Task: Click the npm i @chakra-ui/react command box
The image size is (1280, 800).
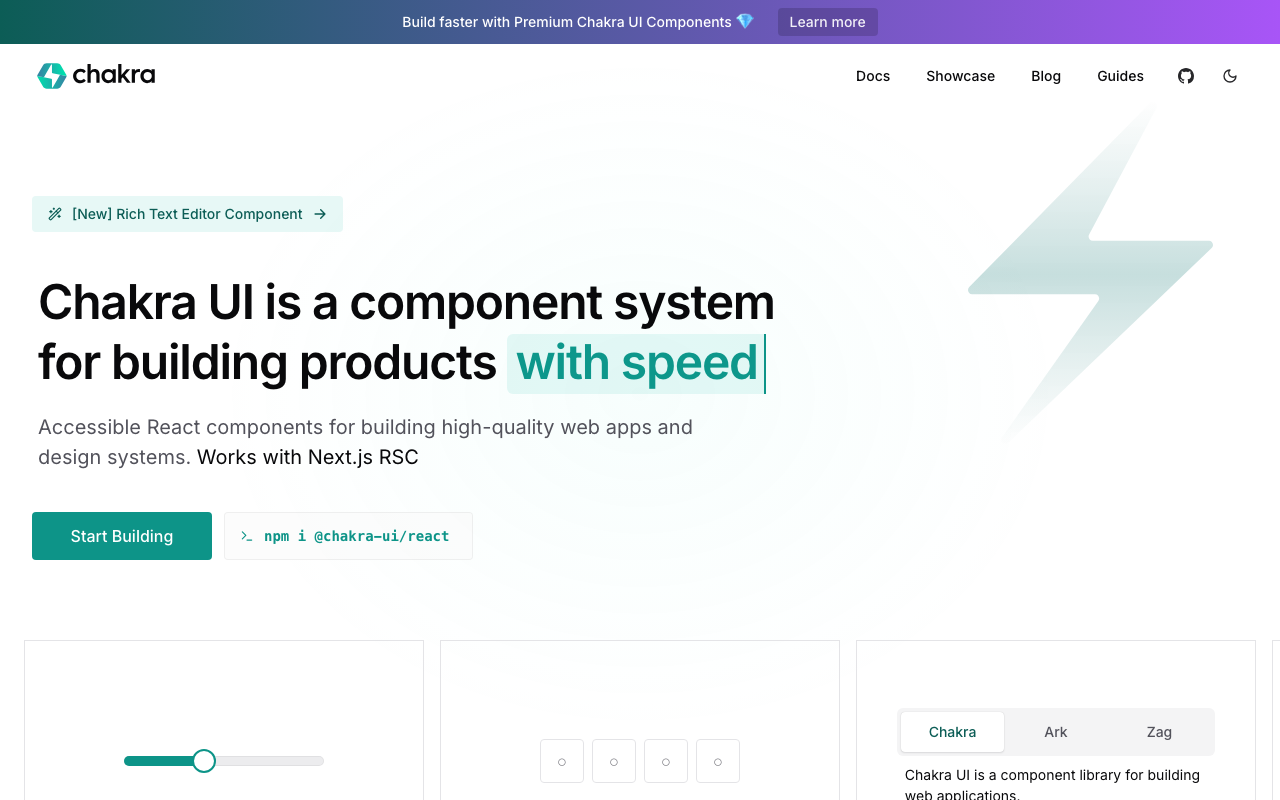Action: [348, 536]
